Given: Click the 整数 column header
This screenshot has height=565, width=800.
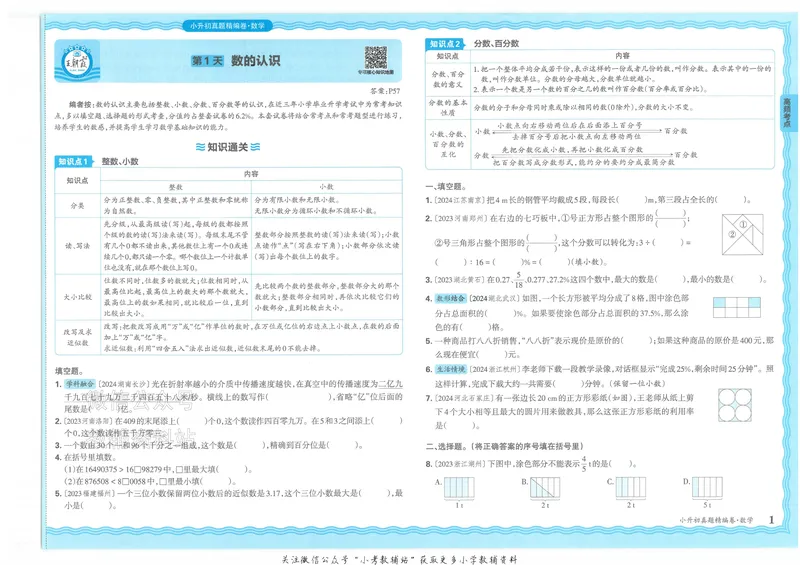Looking at the screenshot, I should [176, 187].
